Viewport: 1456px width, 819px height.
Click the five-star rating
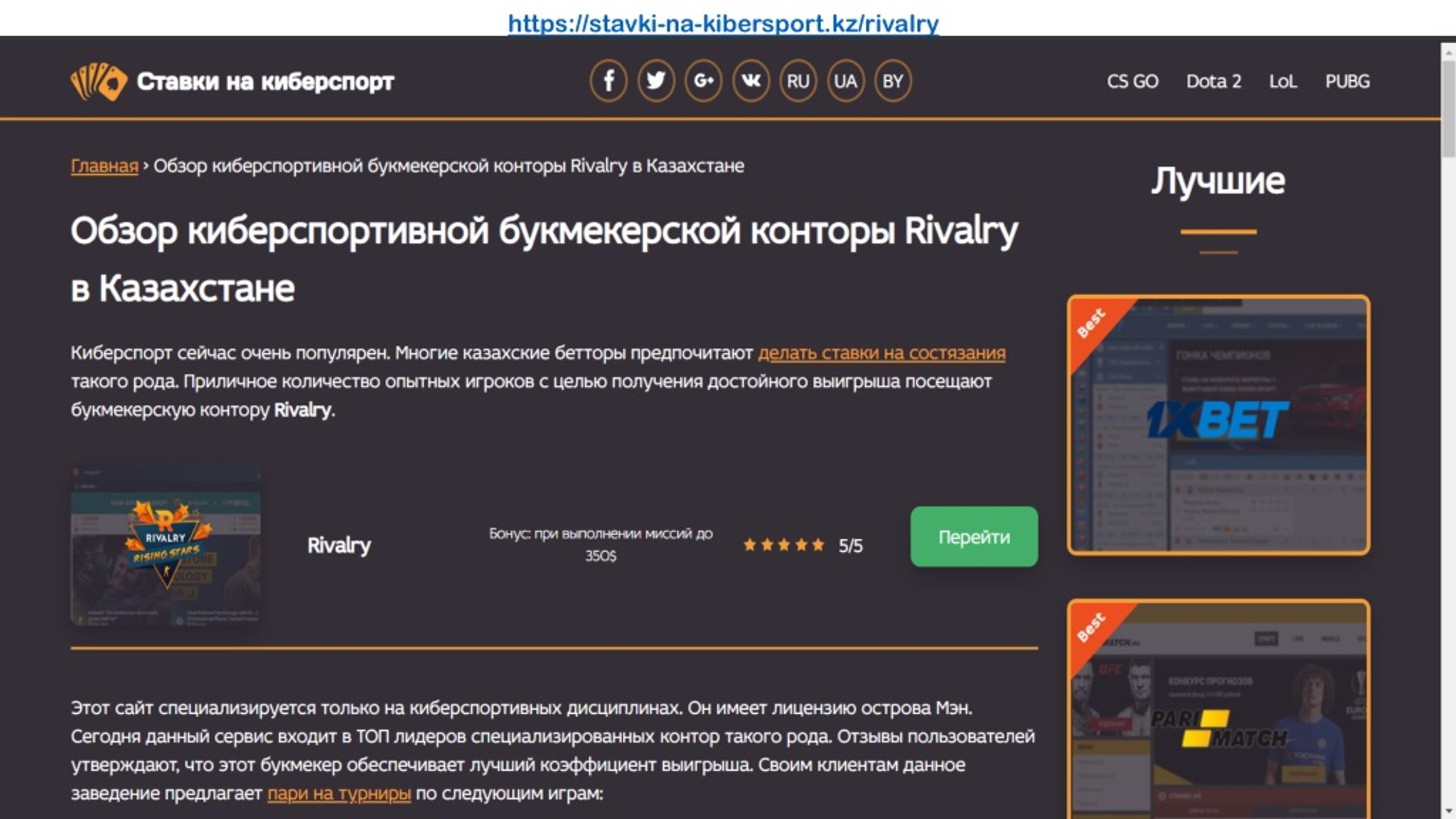[x=784, y=545]
